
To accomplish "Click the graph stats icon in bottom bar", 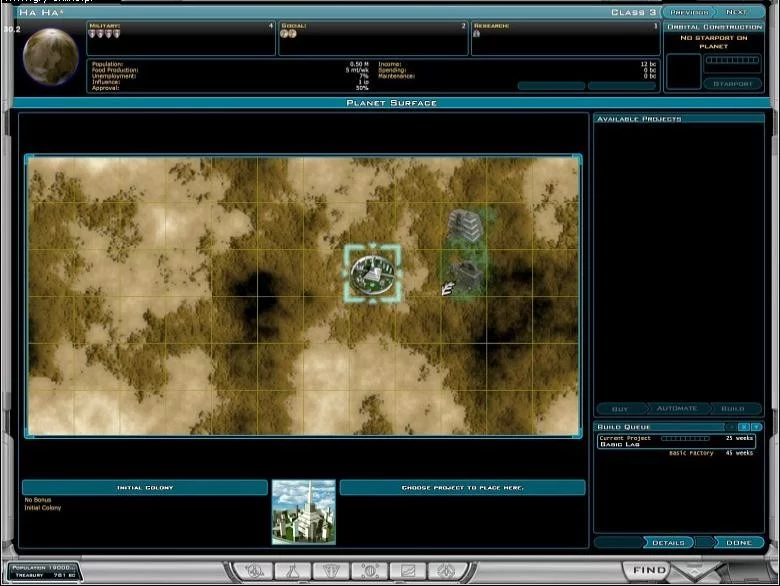I will click(x=408, y=571).
